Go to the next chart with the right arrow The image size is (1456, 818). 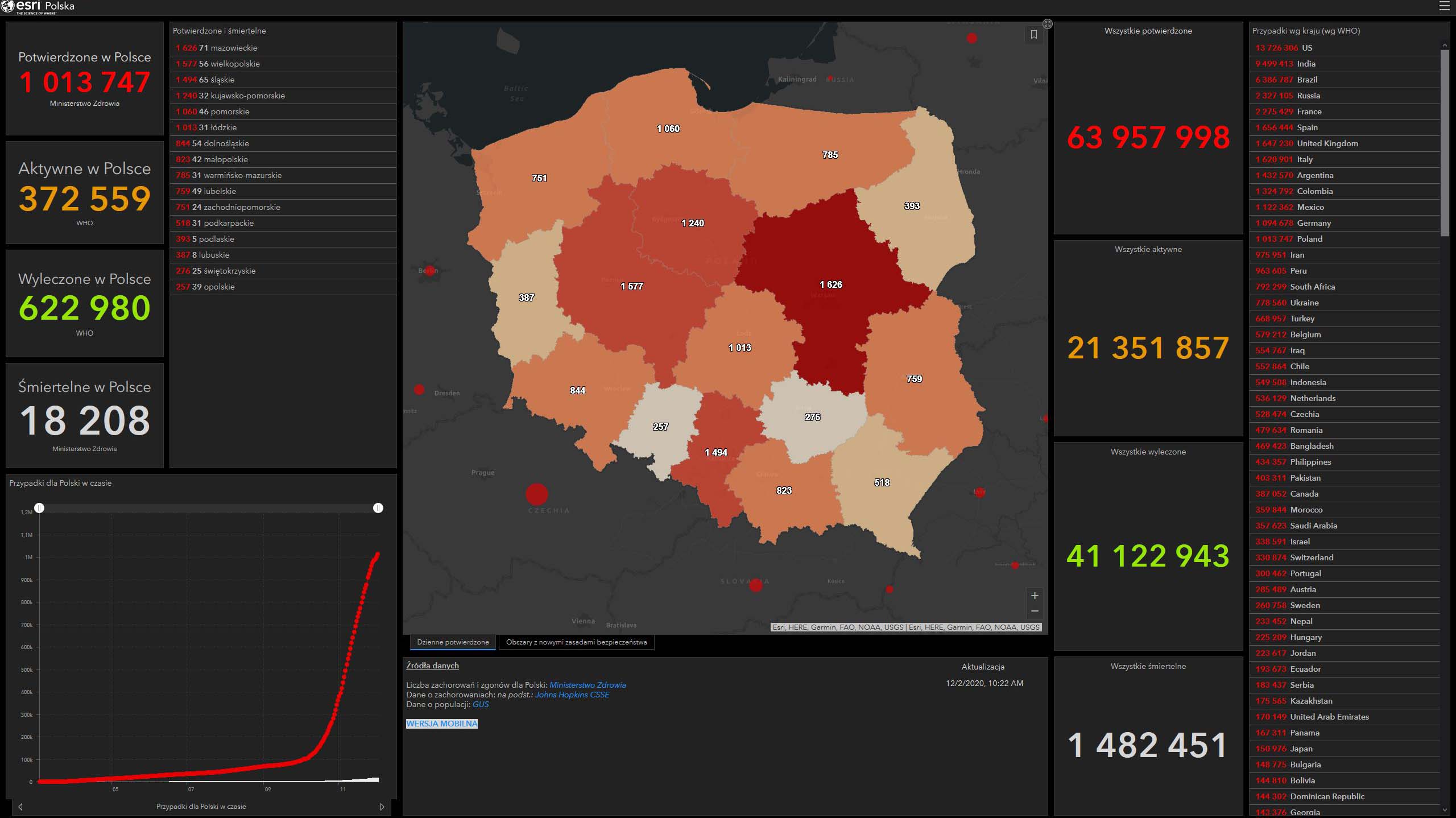[382, 807]
